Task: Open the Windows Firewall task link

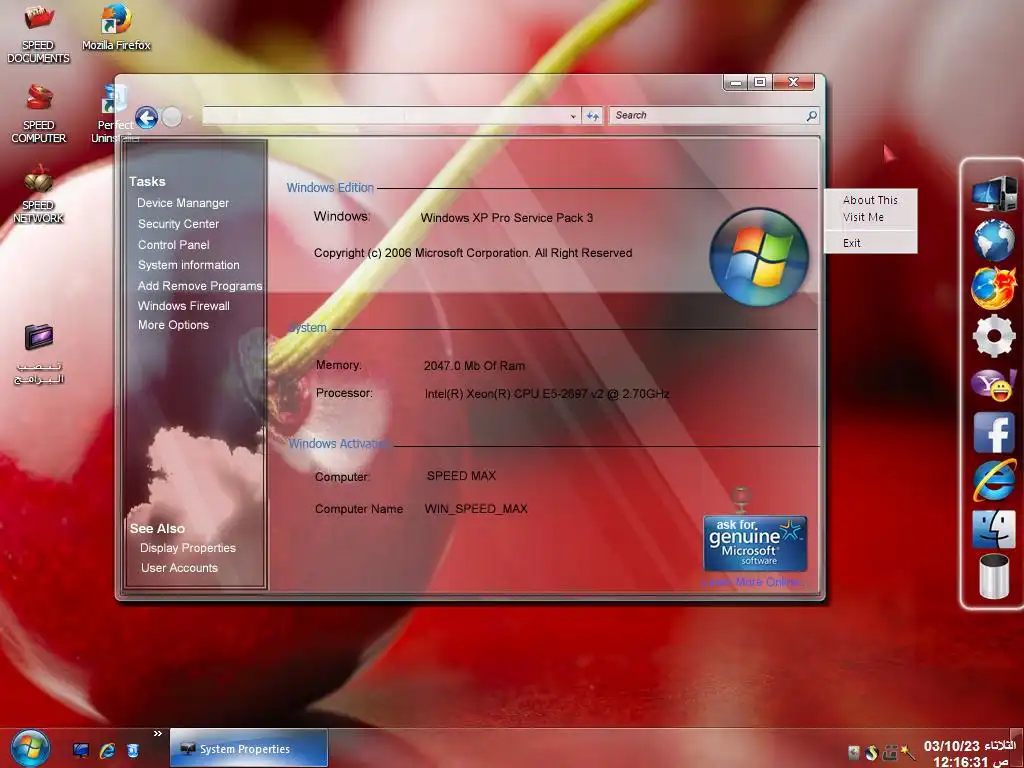Action: [184, 306]
